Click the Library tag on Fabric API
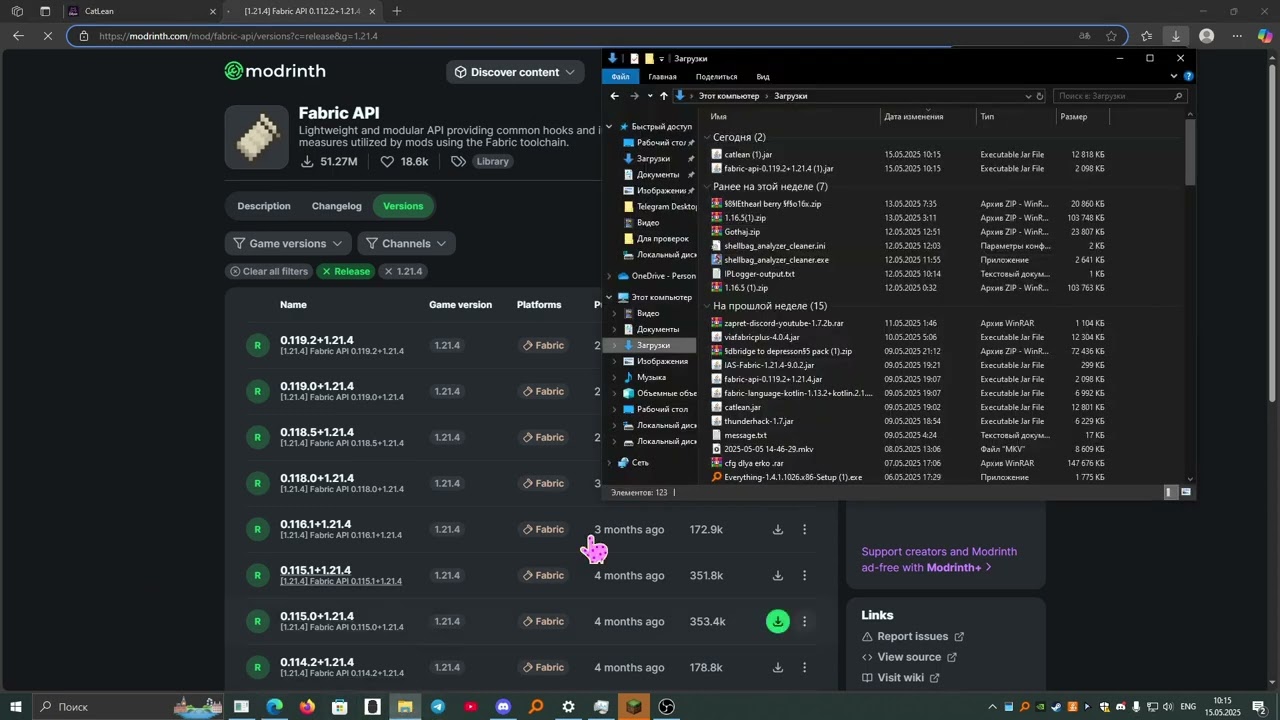 tap(492, 162)
